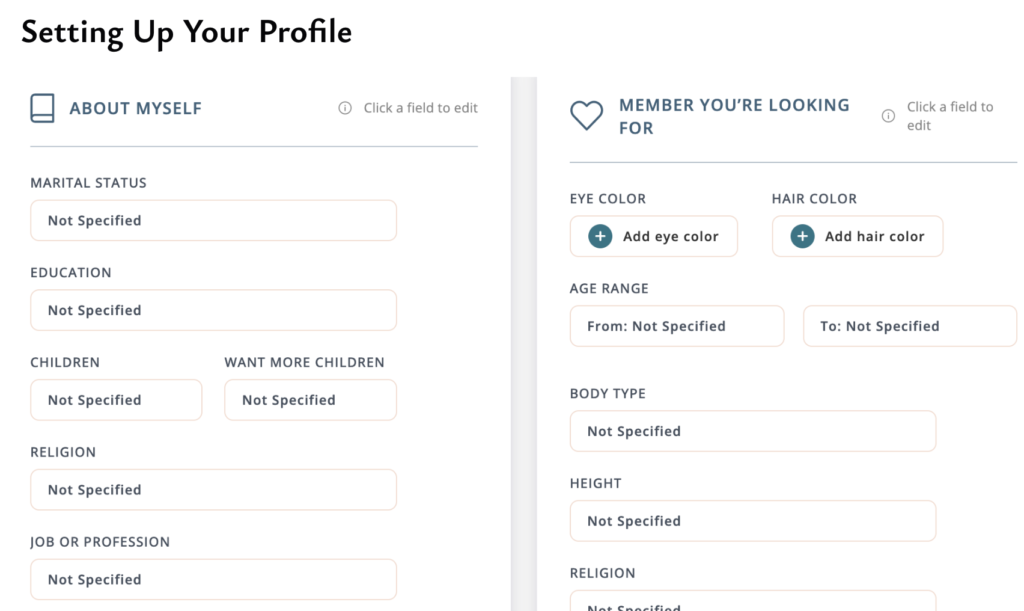The width and height of the screenshot is (1024, 611).
Task: Open the BODY TYPE selector
Action: tap(752, 430)
